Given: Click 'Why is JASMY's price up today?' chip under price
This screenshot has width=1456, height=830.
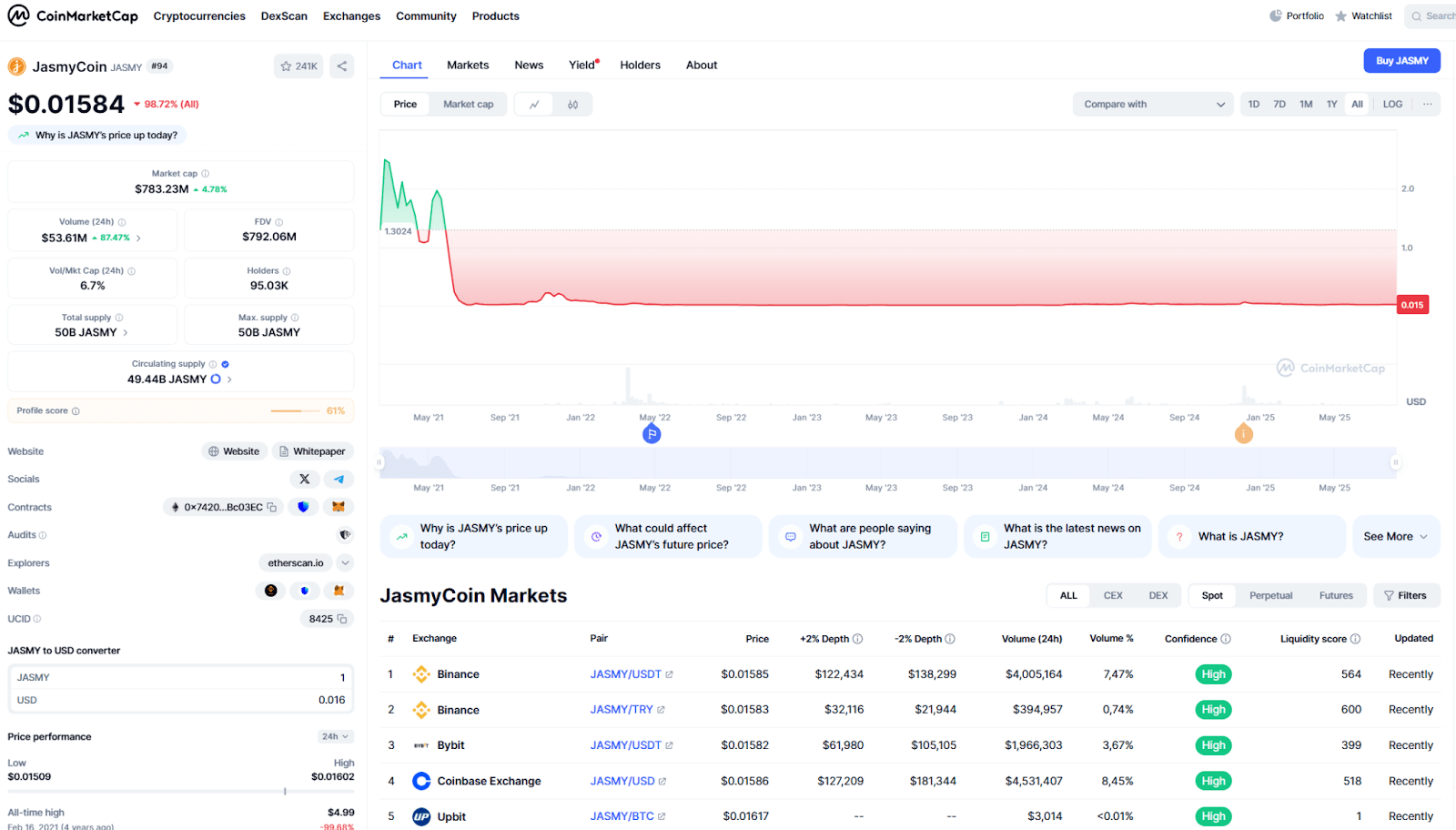Looking at the screenshot, I should tap(97, 136).
